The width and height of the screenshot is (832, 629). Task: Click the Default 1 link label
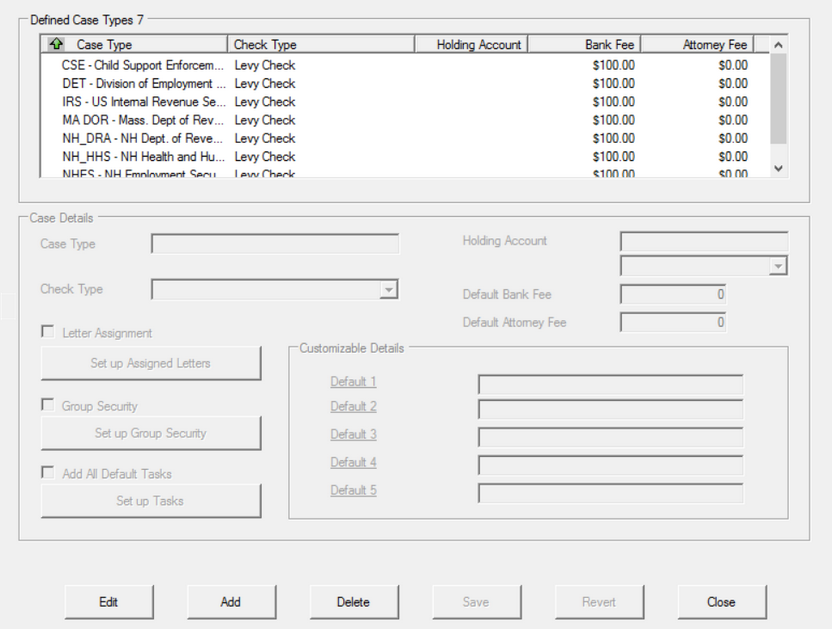coord(353,382)
